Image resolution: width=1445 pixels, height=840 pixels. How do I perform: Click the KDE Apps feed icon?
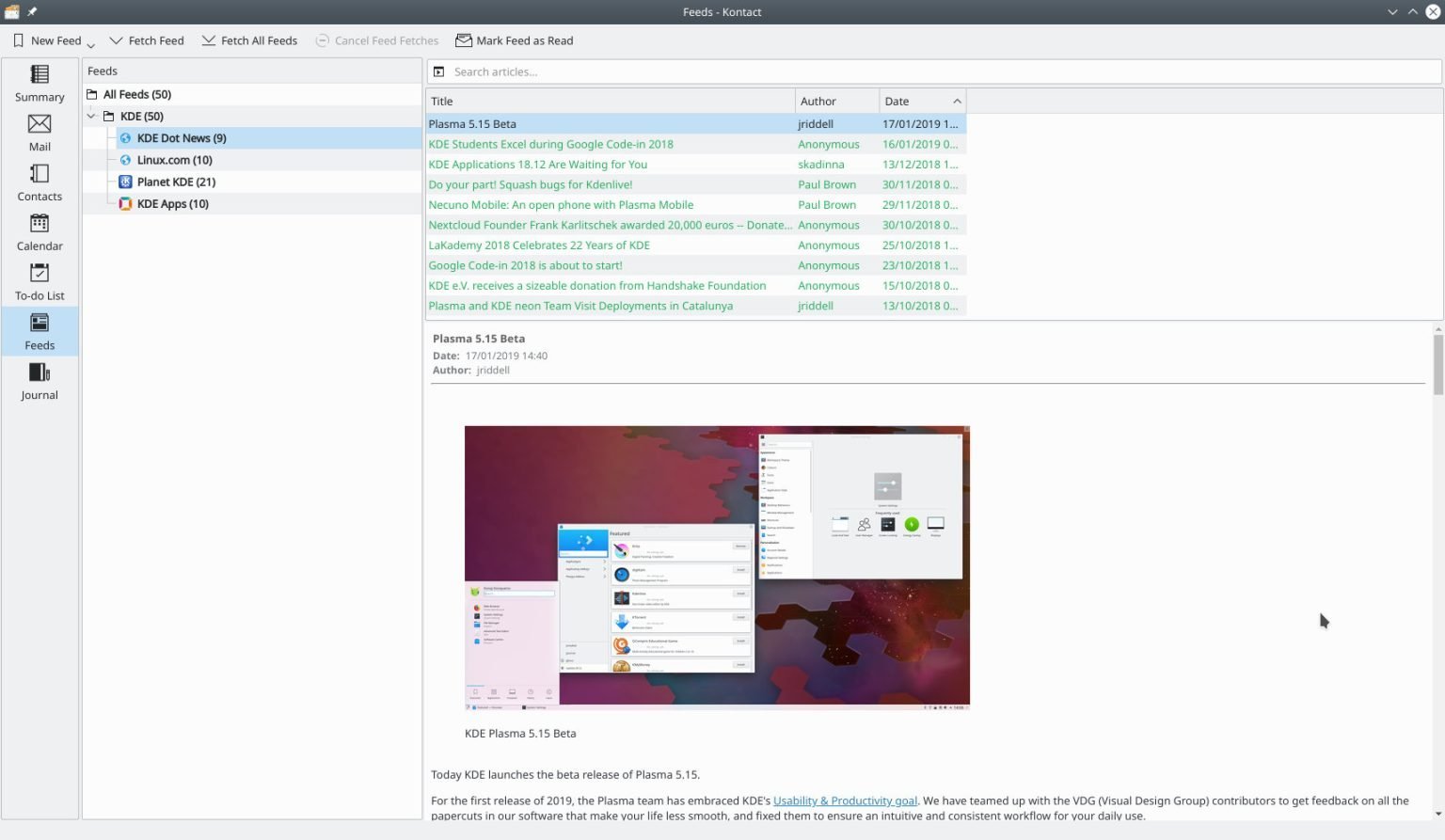click(125, 203)
